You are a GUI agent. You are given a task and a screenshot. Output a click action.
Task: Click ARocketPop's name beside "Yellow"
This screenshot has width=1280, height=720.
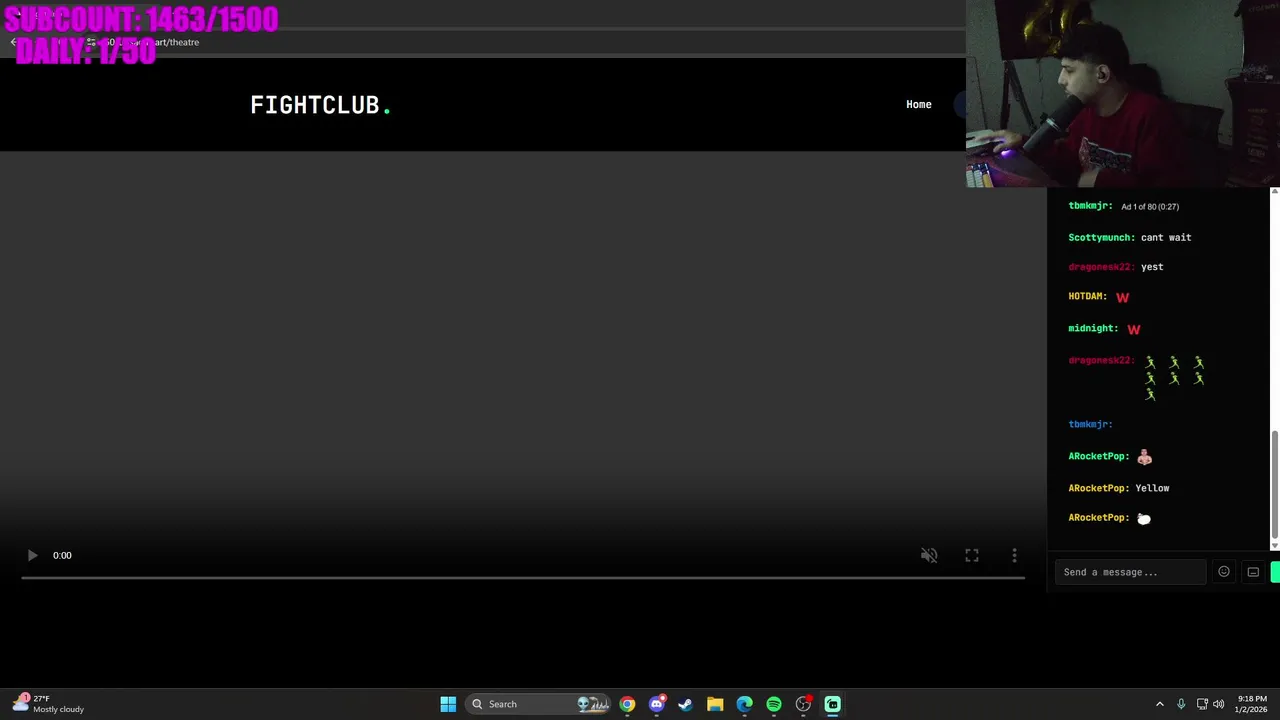[1098, 488]
